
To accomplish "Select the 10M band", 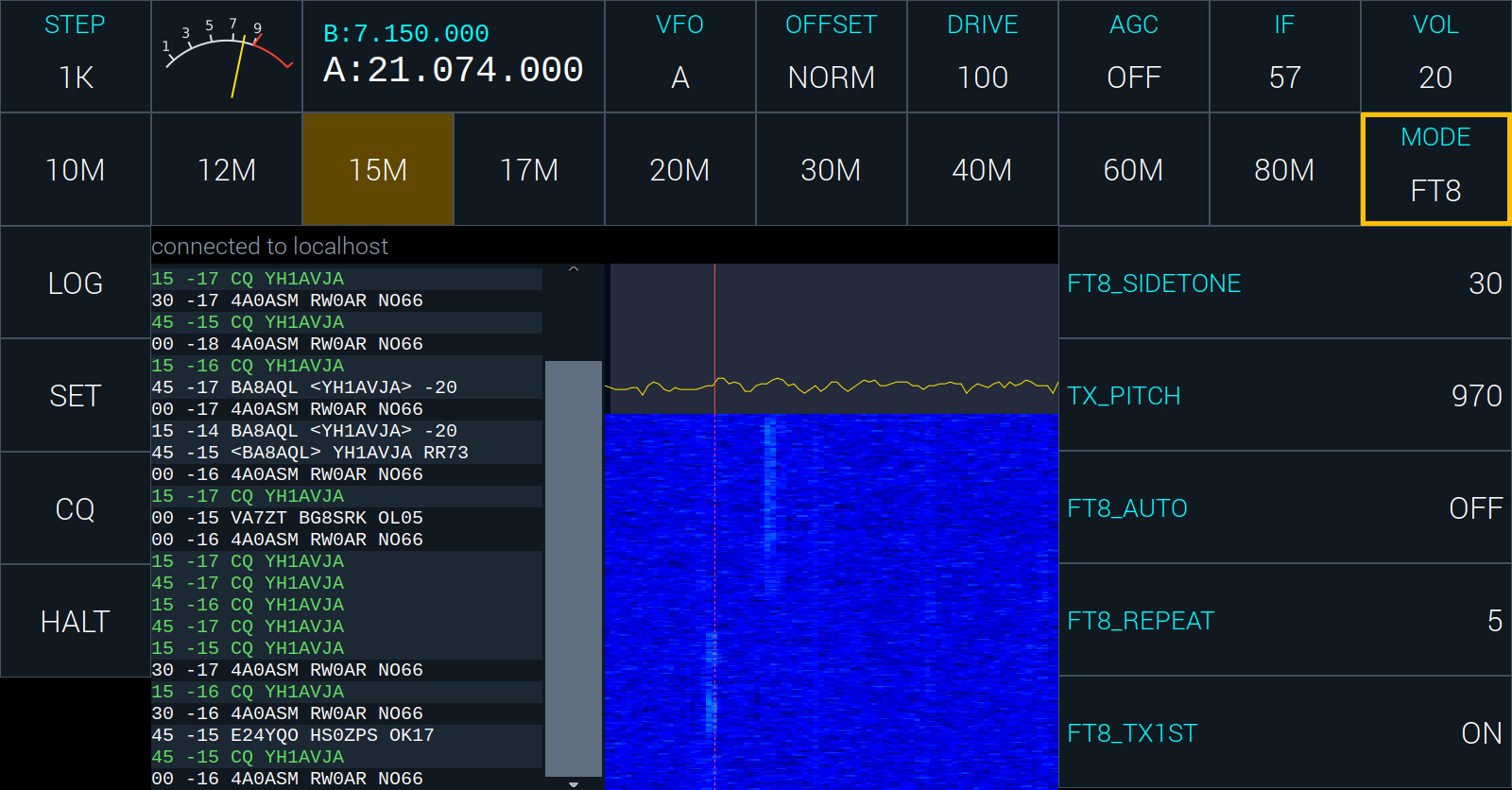I will point(76,169).
